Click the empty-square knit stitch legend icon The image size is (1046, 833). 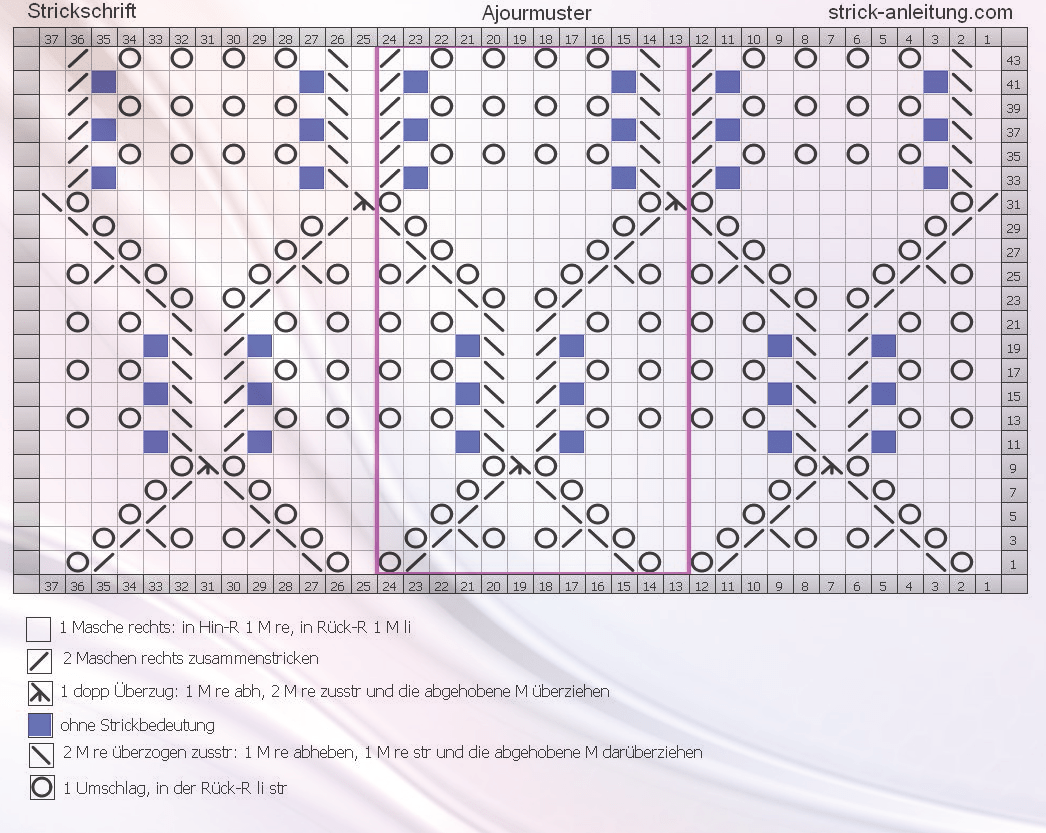(39, 629)
